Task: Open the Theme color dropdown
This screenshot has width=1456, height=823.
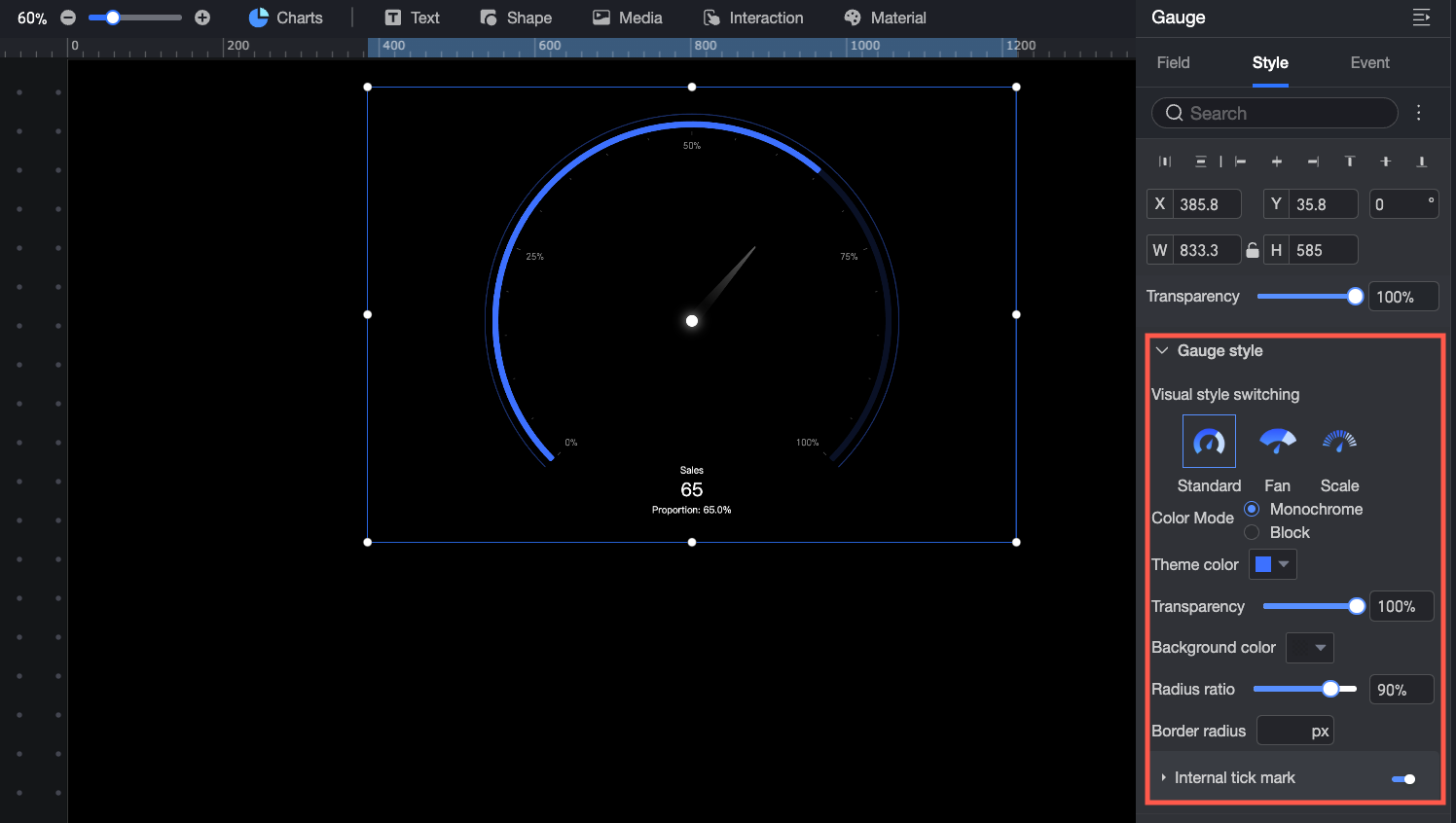Action: (x=1273, y=564)
